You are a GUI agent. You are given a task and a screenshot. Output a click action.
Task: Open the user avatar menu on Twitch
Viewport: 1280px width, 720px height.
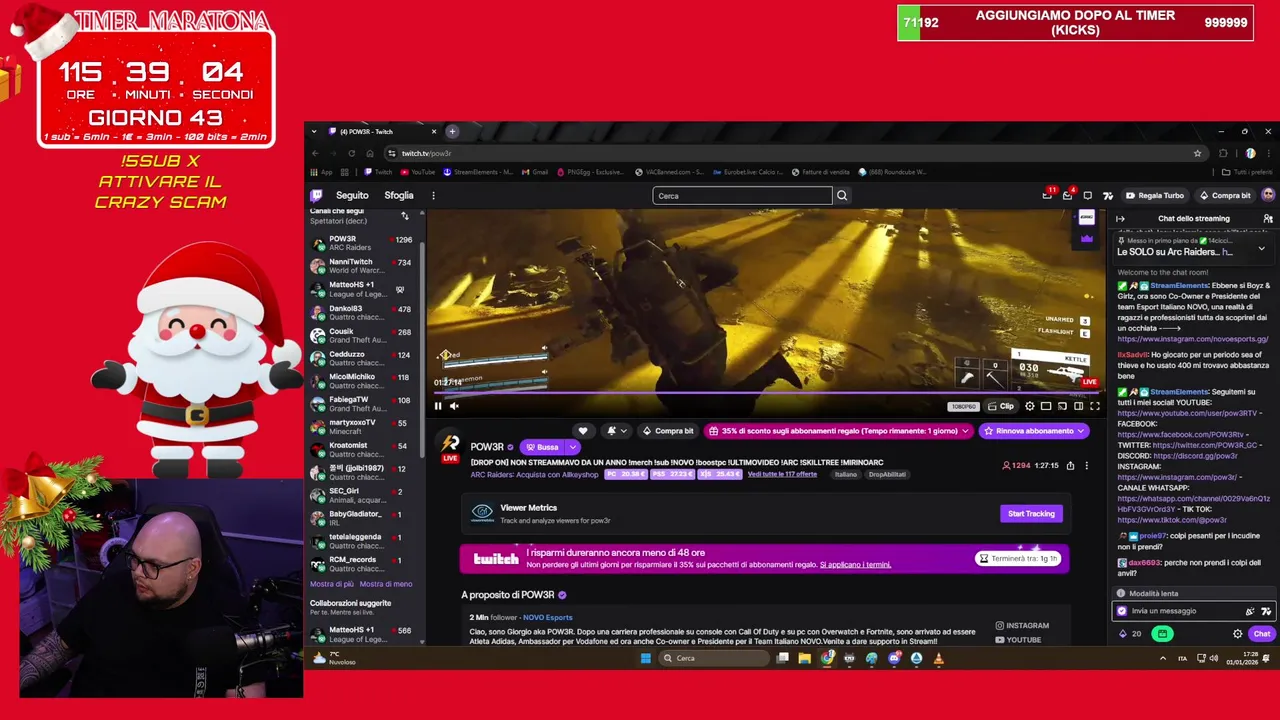click(x=1268, y=196)
